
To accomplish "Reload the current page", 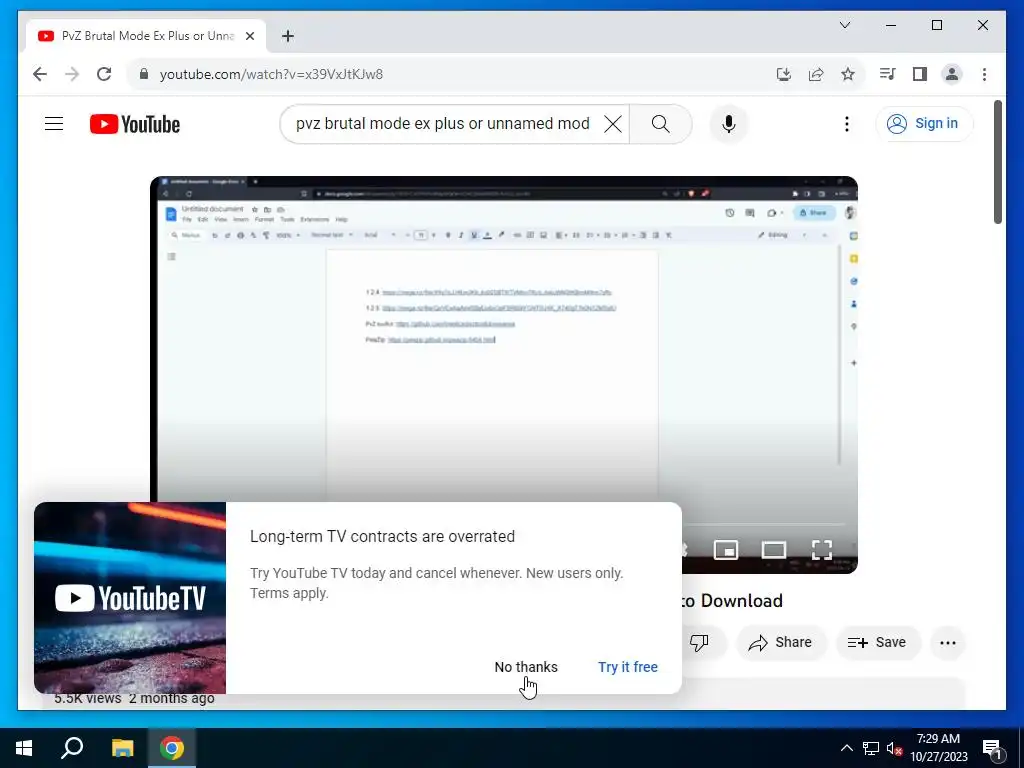I will 104,74.
